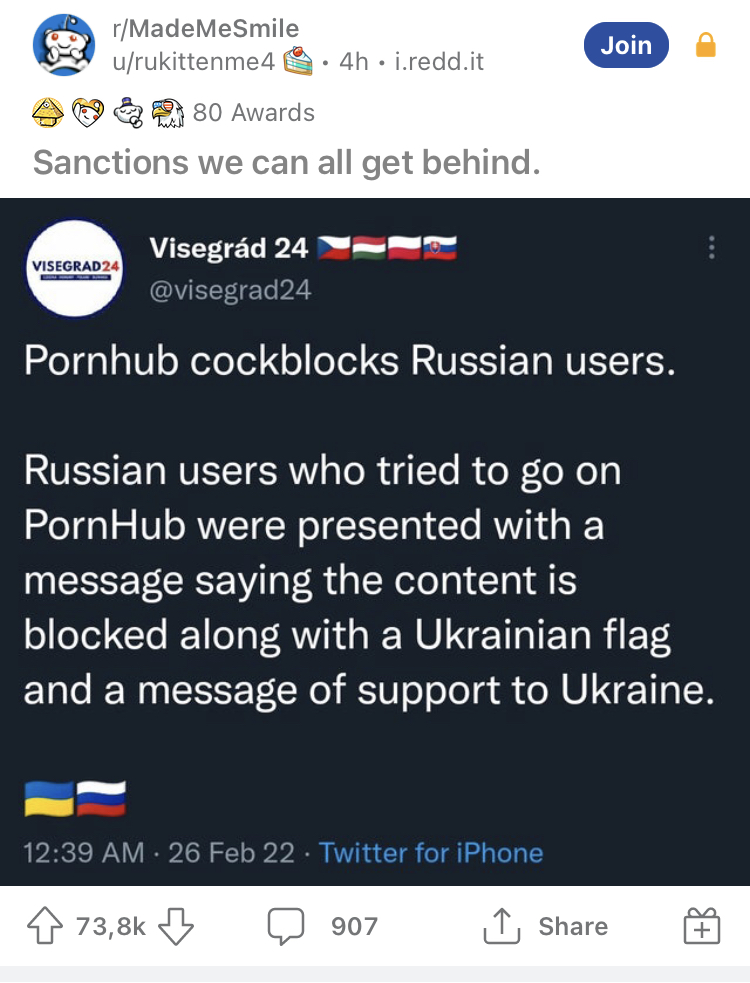Visit u/rukittenme4 user profile
Screen dimensions: 750x983
[x=192, y=62]
